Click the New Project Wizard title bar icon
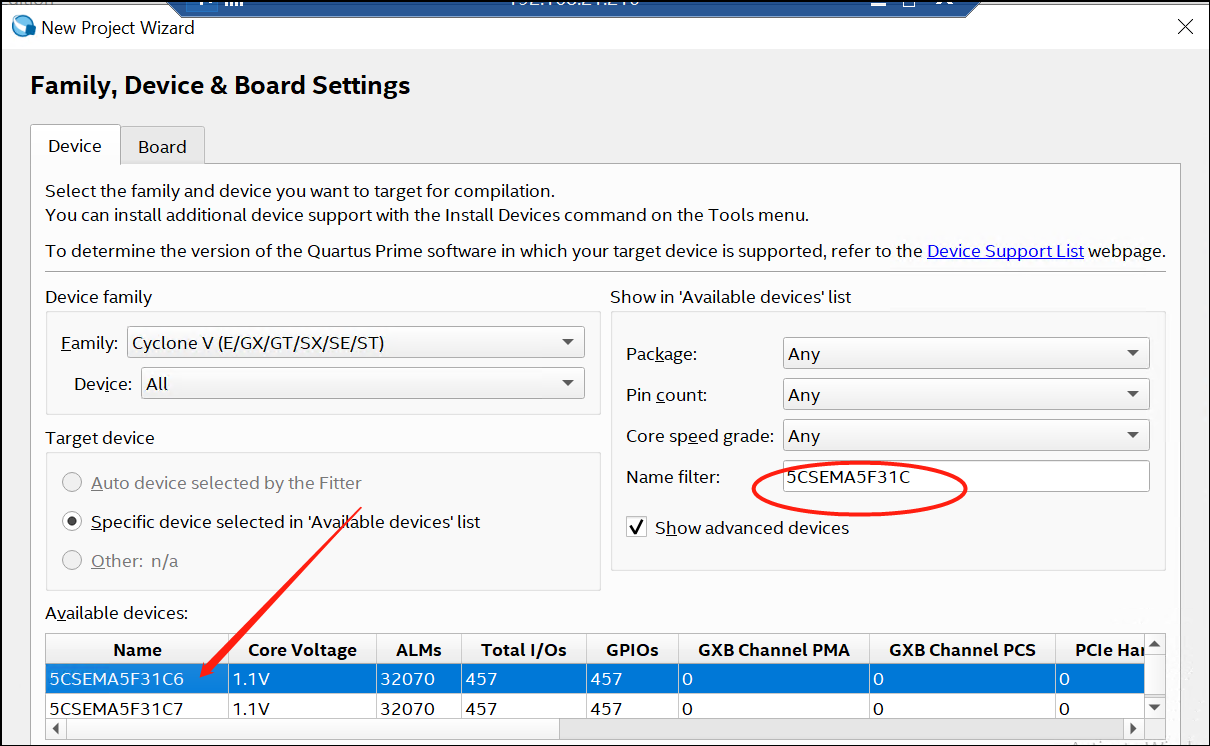Viewport: 1210px width, 746px height. [x=23, y=27]
